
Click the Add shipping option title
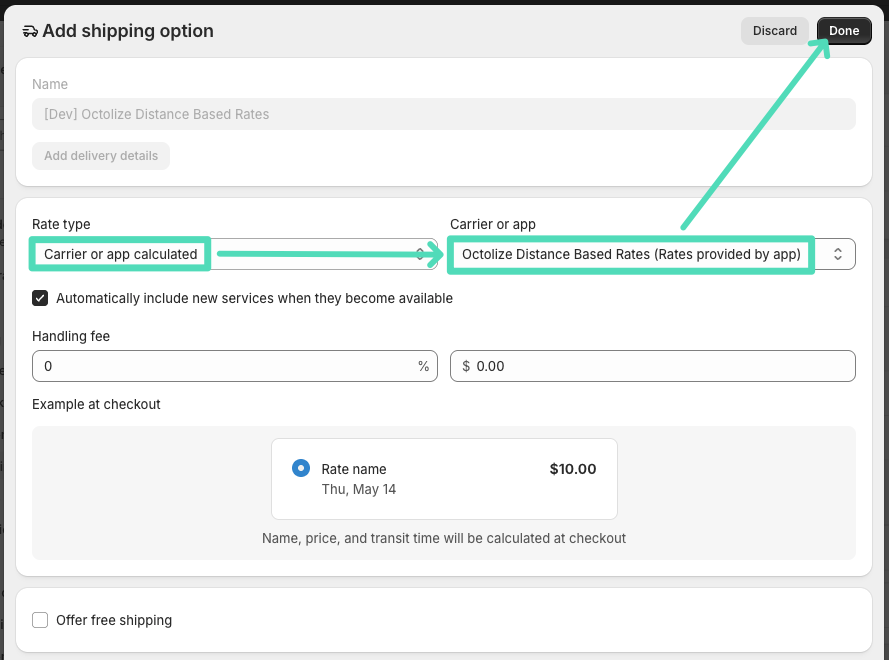[128, 31]
